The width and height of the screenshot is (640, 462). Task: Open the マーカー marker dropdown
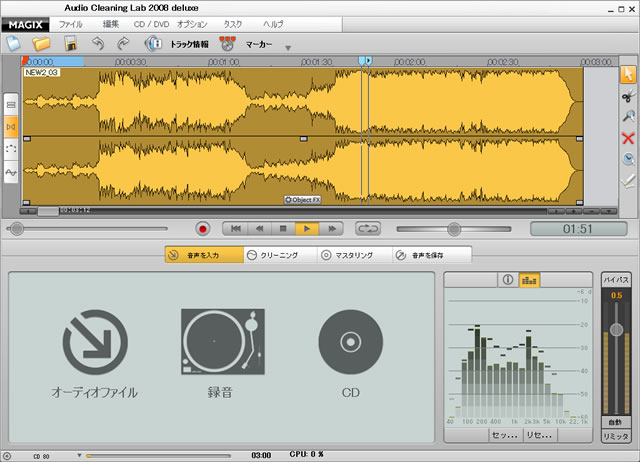click(x=257, y=44)
